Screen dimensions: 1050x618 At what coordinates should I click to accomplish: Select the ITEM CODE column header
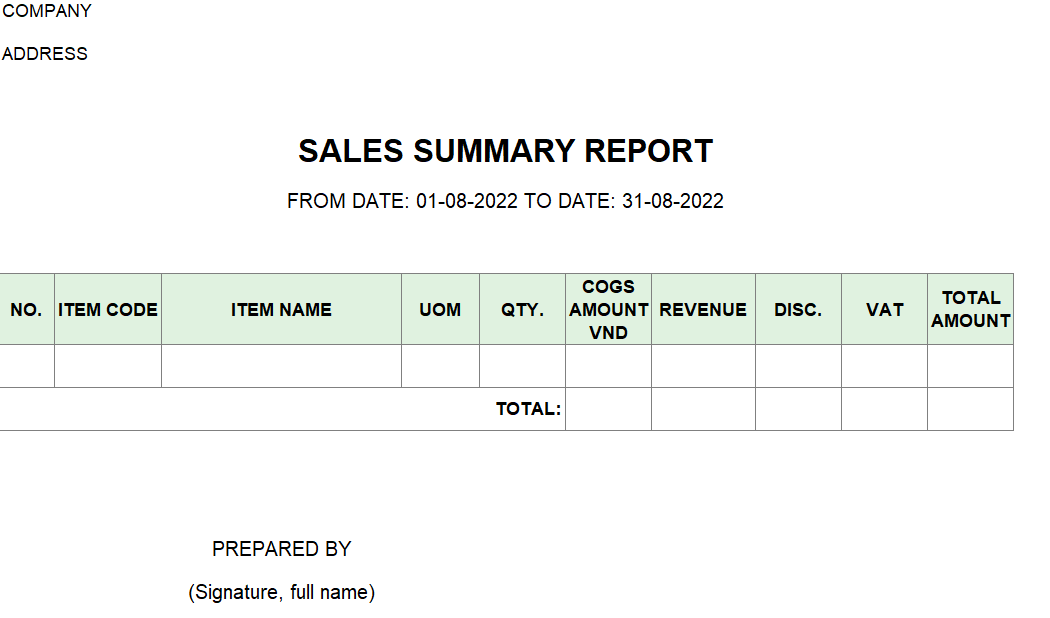pos(108,309)
